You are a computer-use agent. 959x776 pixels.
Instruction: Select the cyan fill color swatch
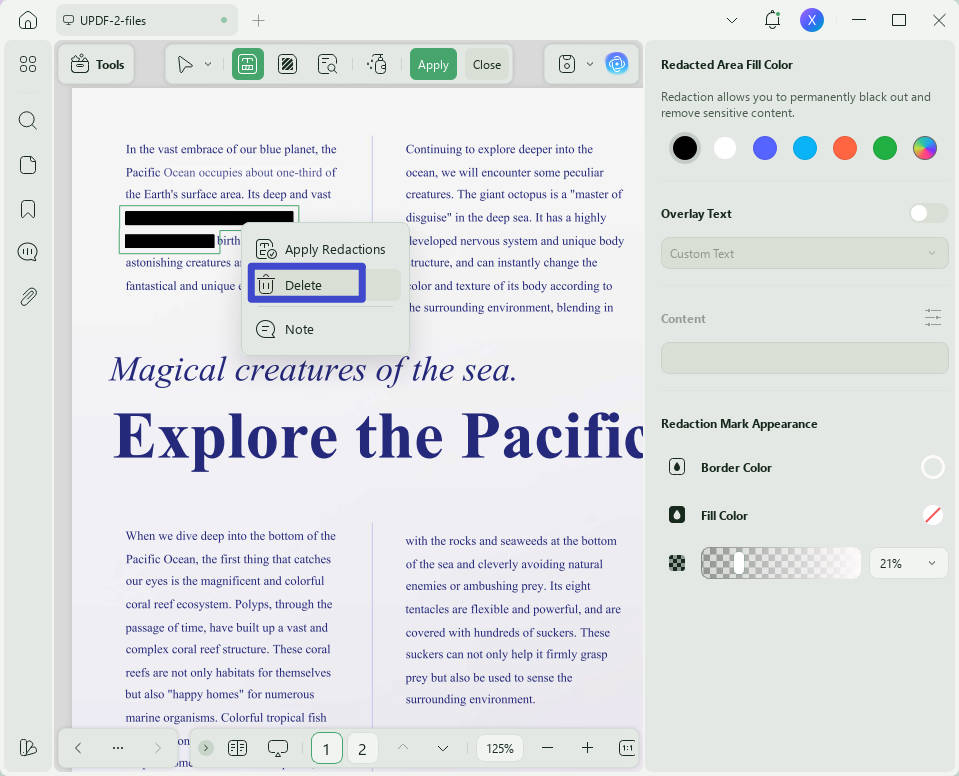tap(805, 148)
